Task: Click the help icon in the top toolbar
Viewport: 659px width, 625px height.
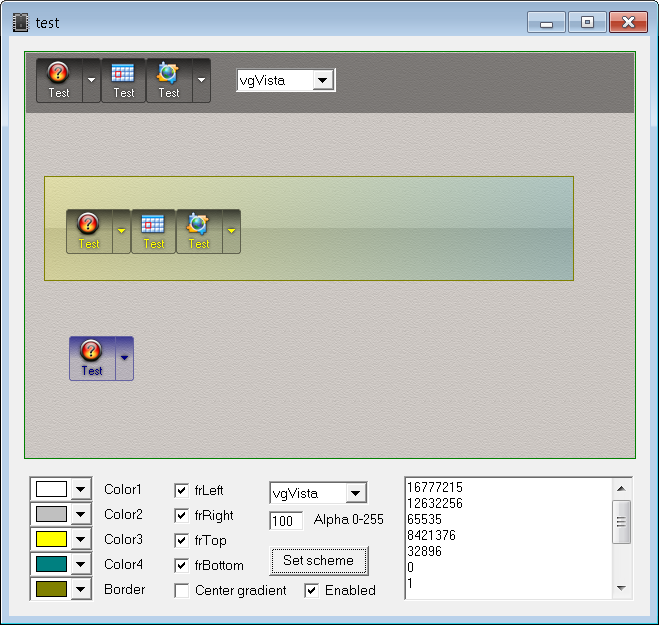Action: click(x=58, y=73)
